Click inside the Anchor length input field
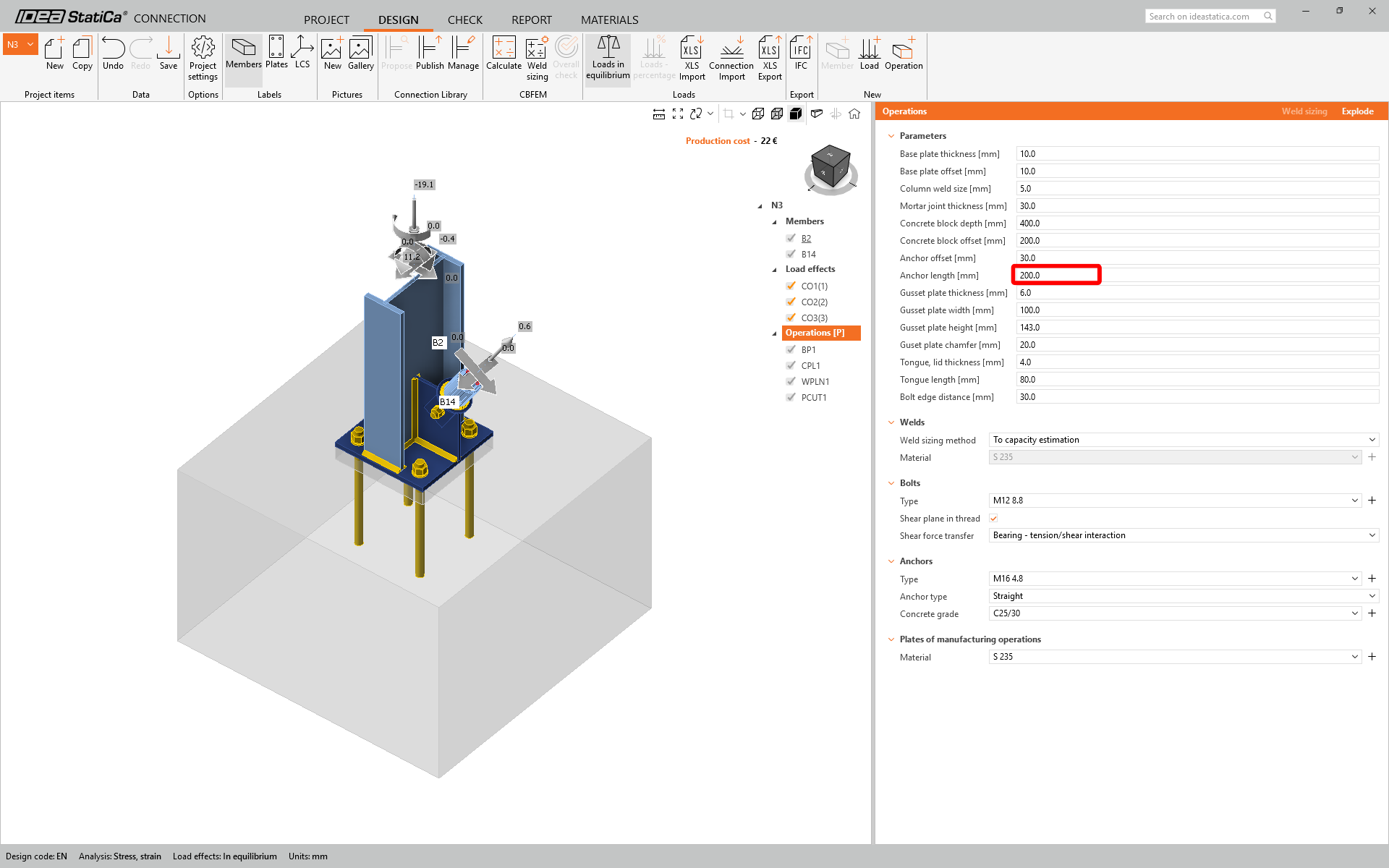 point(1056,275)
